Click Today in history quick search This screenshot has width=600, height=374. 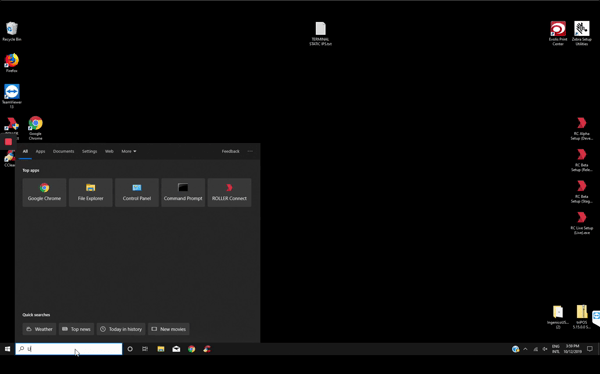[x=121, y=329]
